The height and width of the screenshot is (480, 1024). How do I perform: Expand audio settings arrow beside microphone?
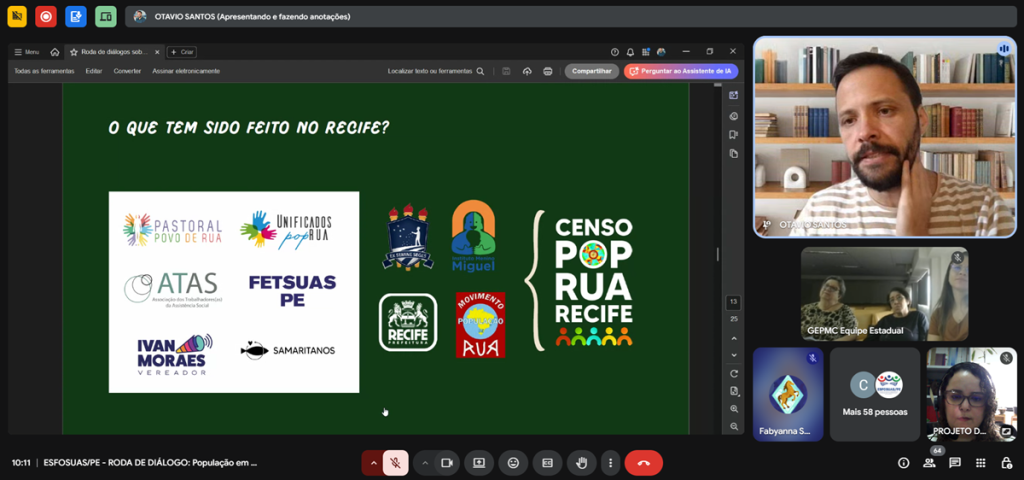(x=374, y=463)
